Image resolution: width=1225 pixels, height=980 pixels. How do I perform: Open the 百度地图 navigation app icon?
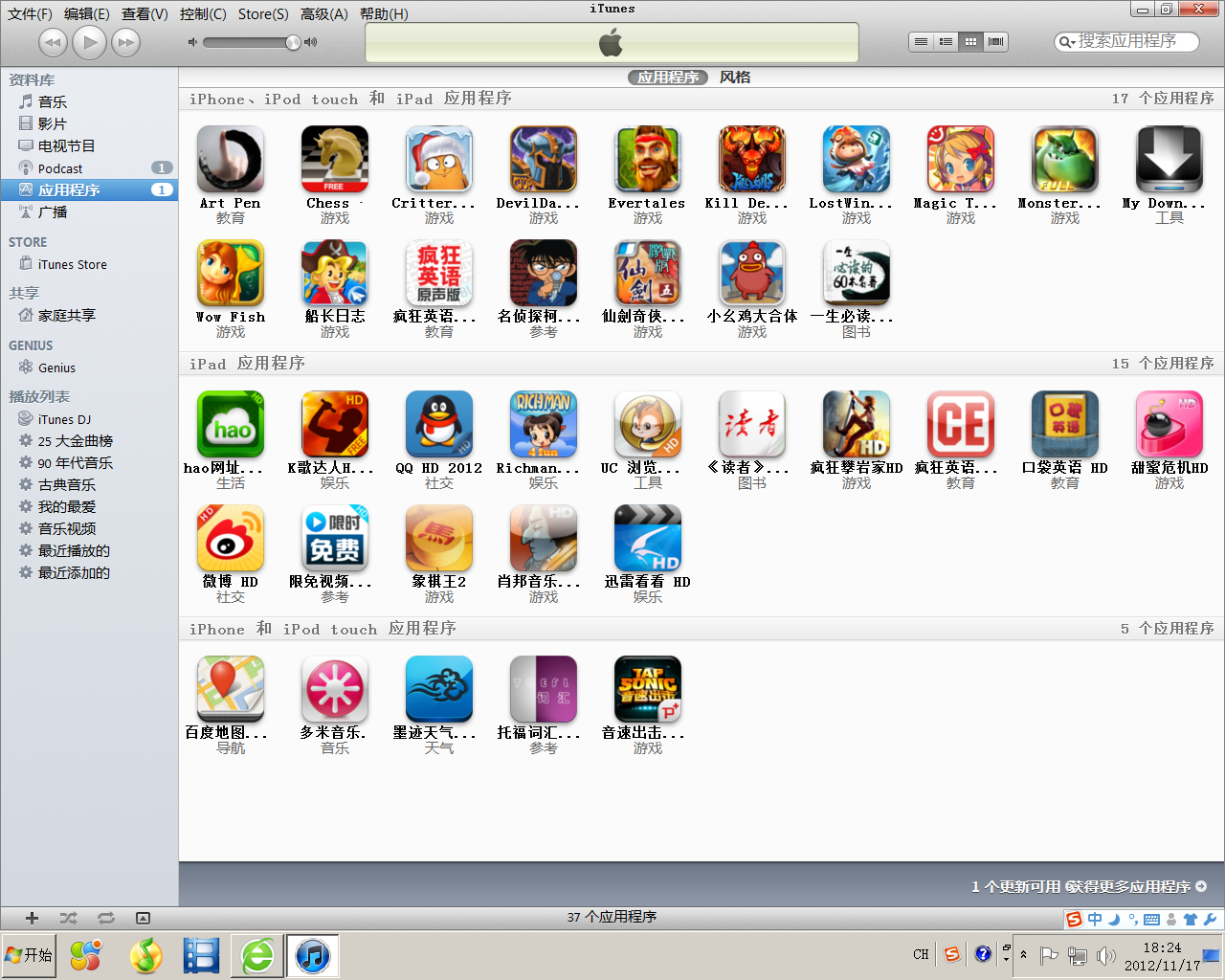(230, 689)
